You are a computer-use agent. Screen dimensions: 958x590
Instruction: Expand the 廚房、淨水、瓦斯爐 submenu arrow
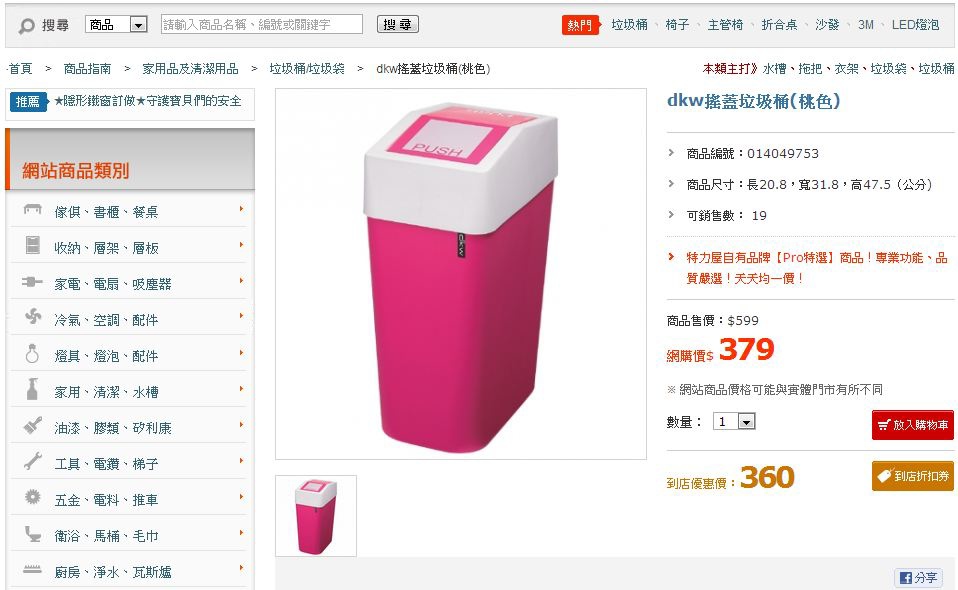coord(241,569)
